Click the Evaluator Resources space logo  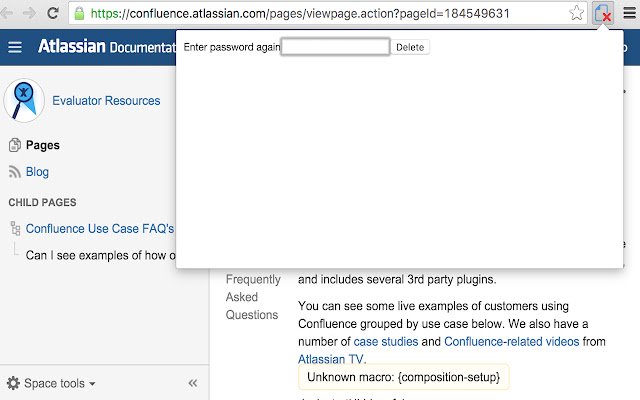pyautogui.click(x=24, y=100)
